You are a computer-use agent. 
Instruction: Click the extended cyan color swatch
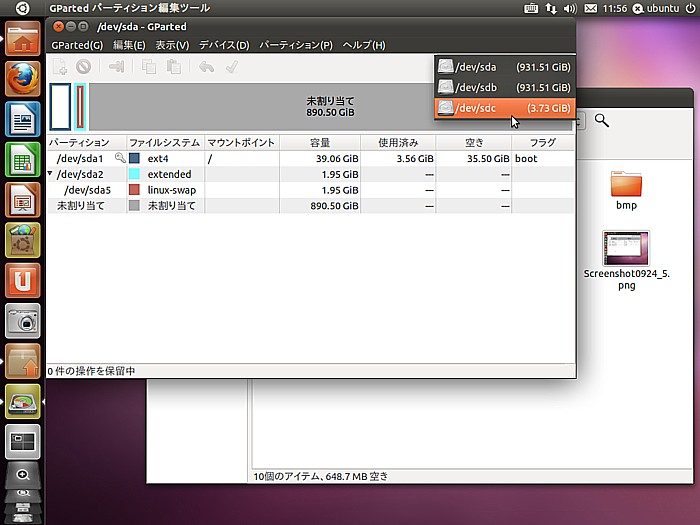[134, 174]
